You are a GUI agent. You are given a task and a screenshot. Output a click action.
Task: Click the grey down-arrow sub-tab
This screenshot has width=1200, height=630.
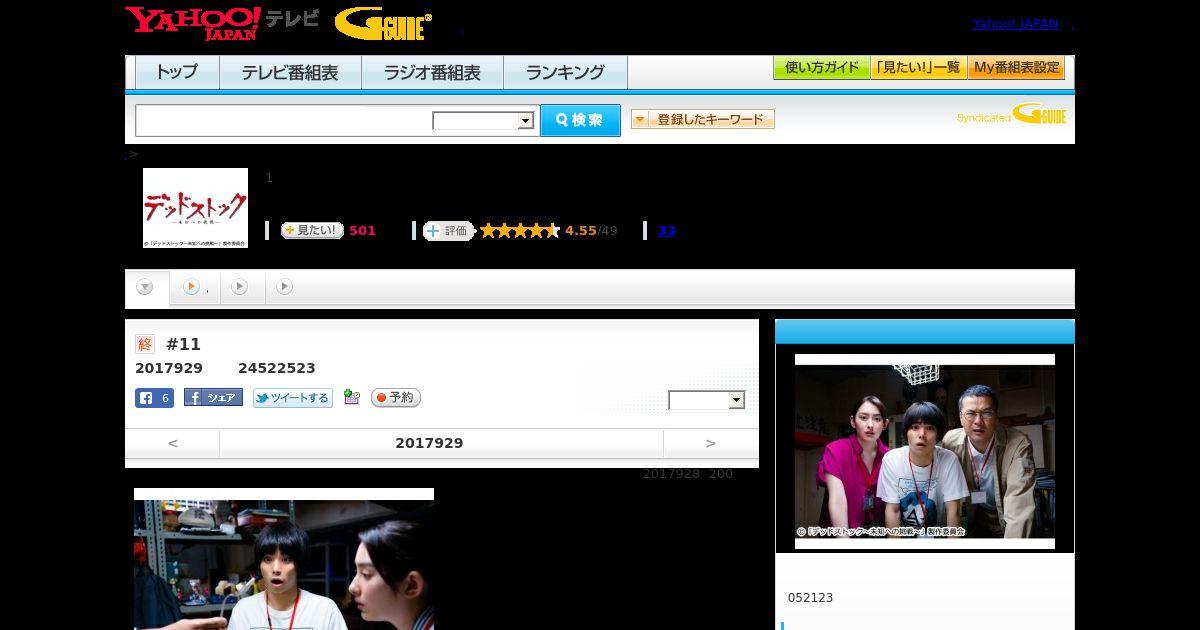click(x=145, y=288)
